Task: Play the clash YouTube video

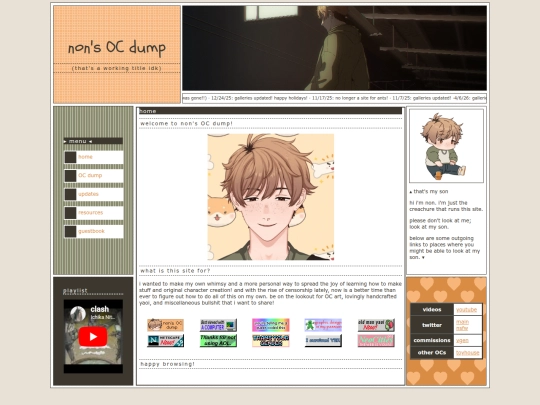Action: pos(93,336)
